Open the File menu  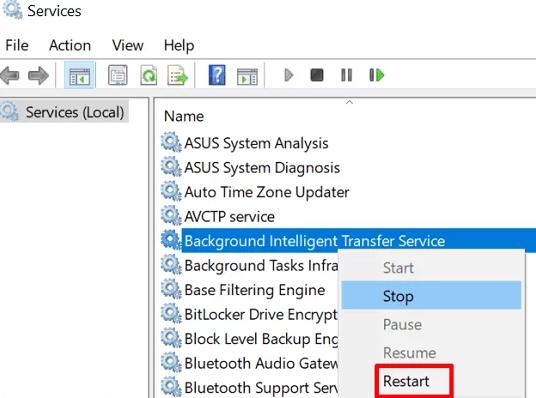(17, 45)
